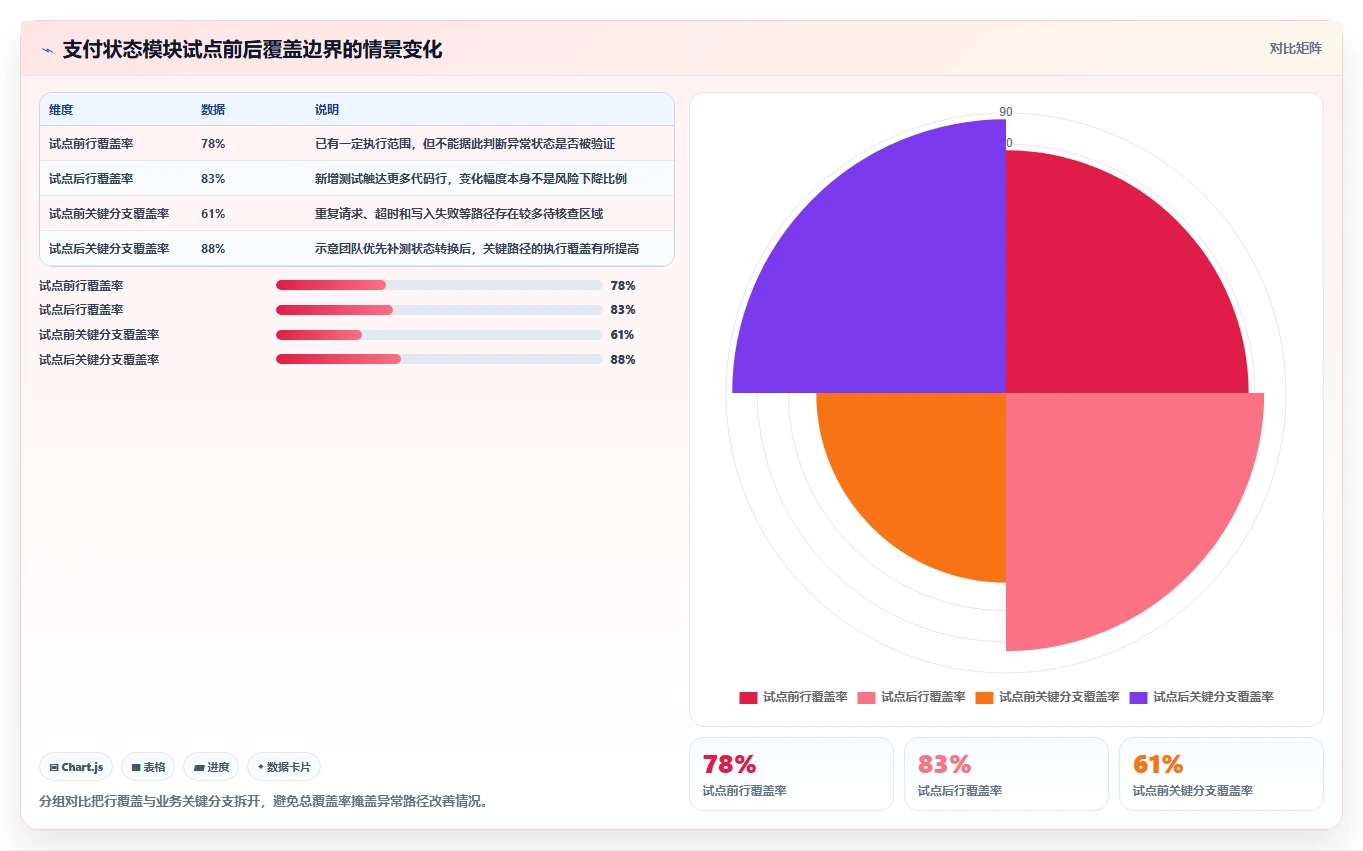Click the progress bar showing 61%
This screenshot has width=1363, height=851.
pyautogui.click(x=439, y=335)
